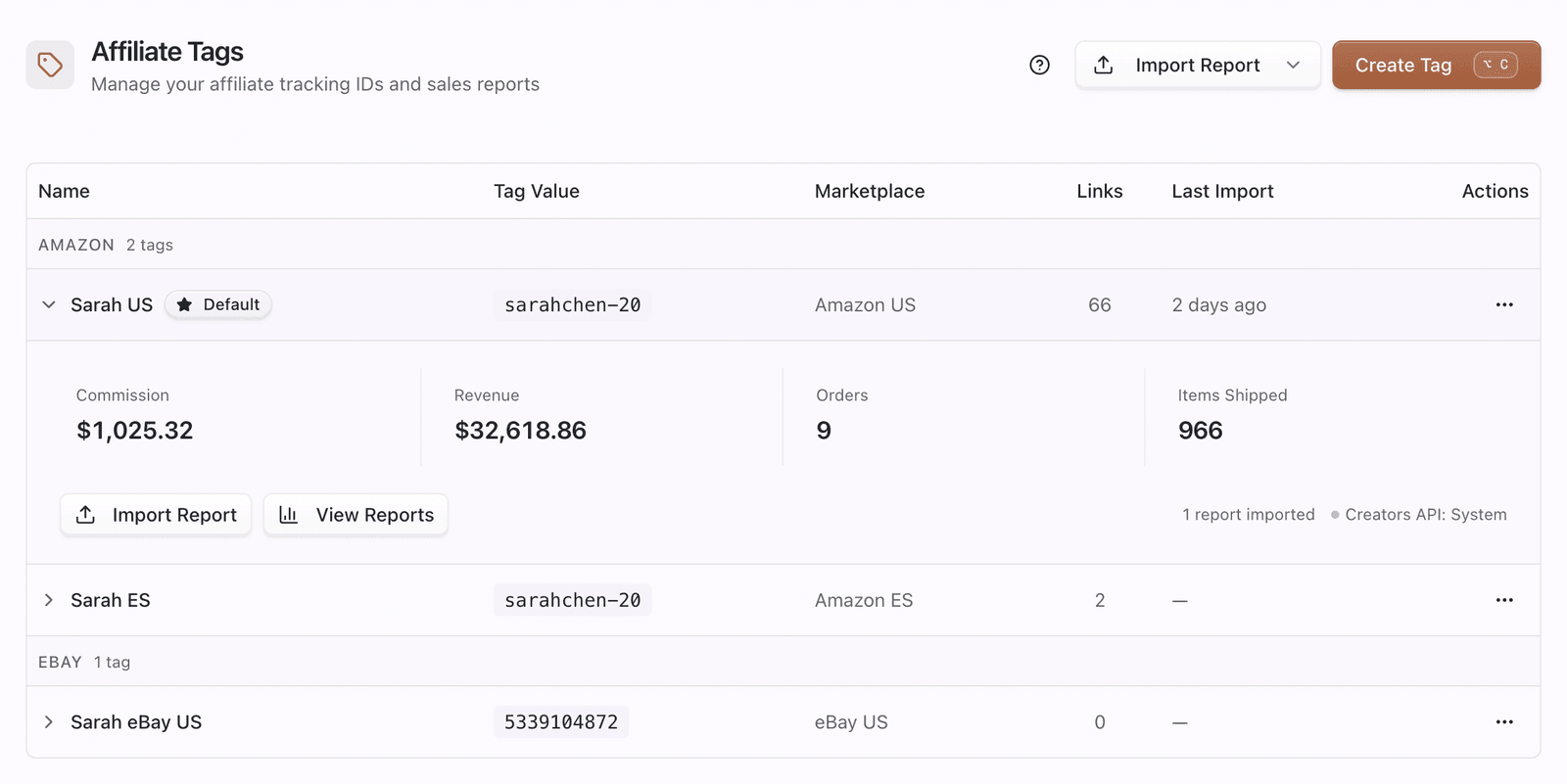
Task: Click the Create Tag button
Action: pyautogui.click(x=1436, y=65)
